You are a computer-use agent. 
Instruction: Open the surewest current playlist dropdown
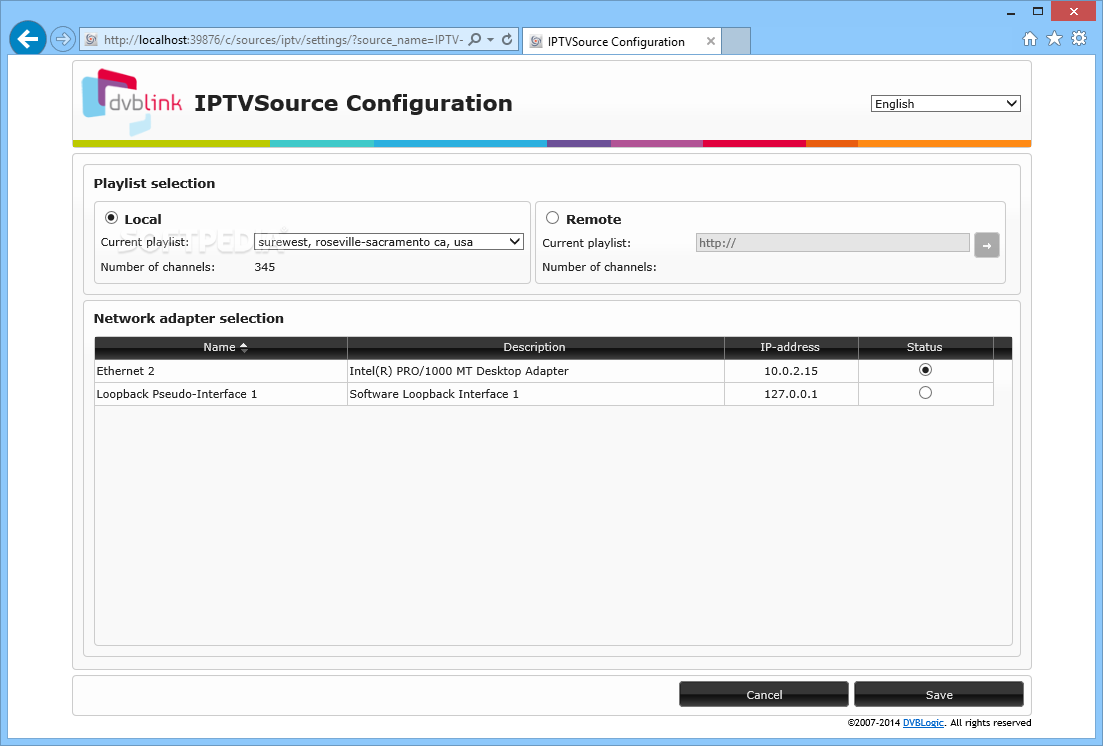pos(388,242)
